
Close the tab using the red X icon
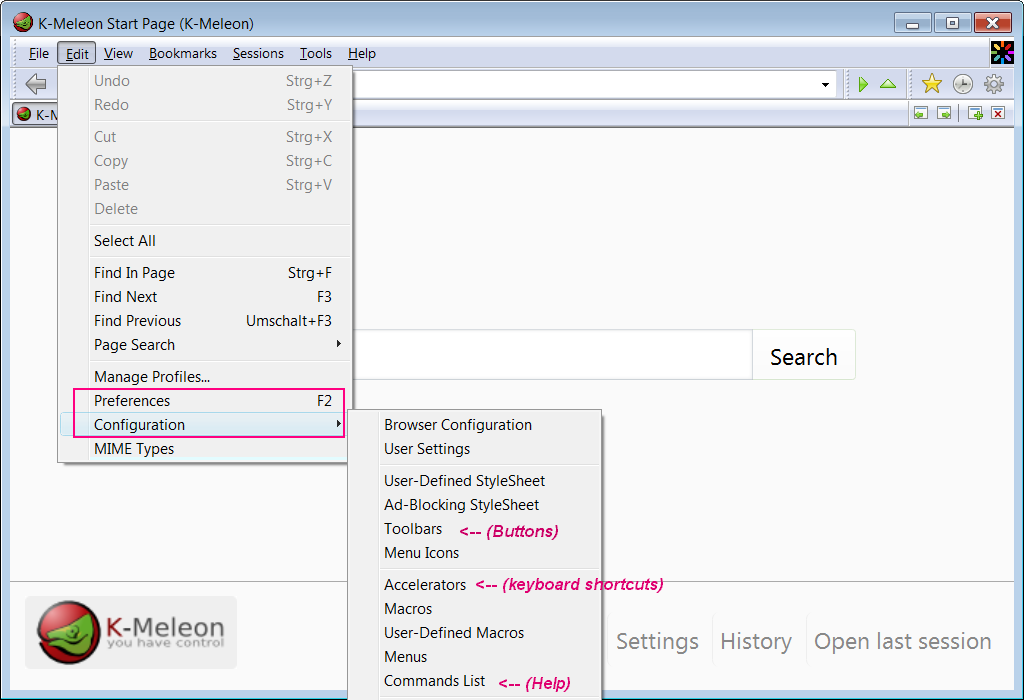997,113
